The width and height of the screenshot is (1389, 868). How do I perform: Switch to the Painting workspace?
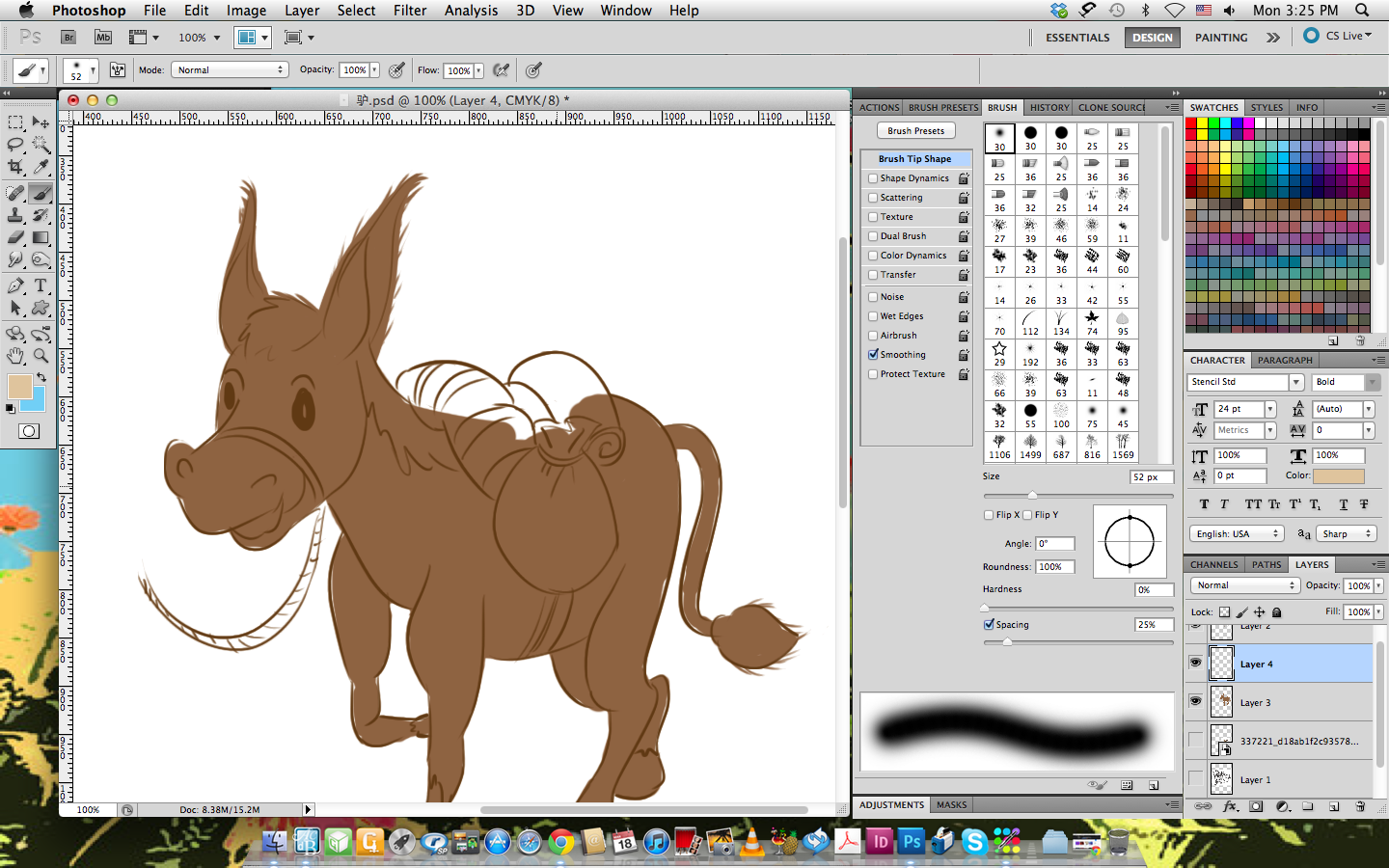[x=1221, y=38]
